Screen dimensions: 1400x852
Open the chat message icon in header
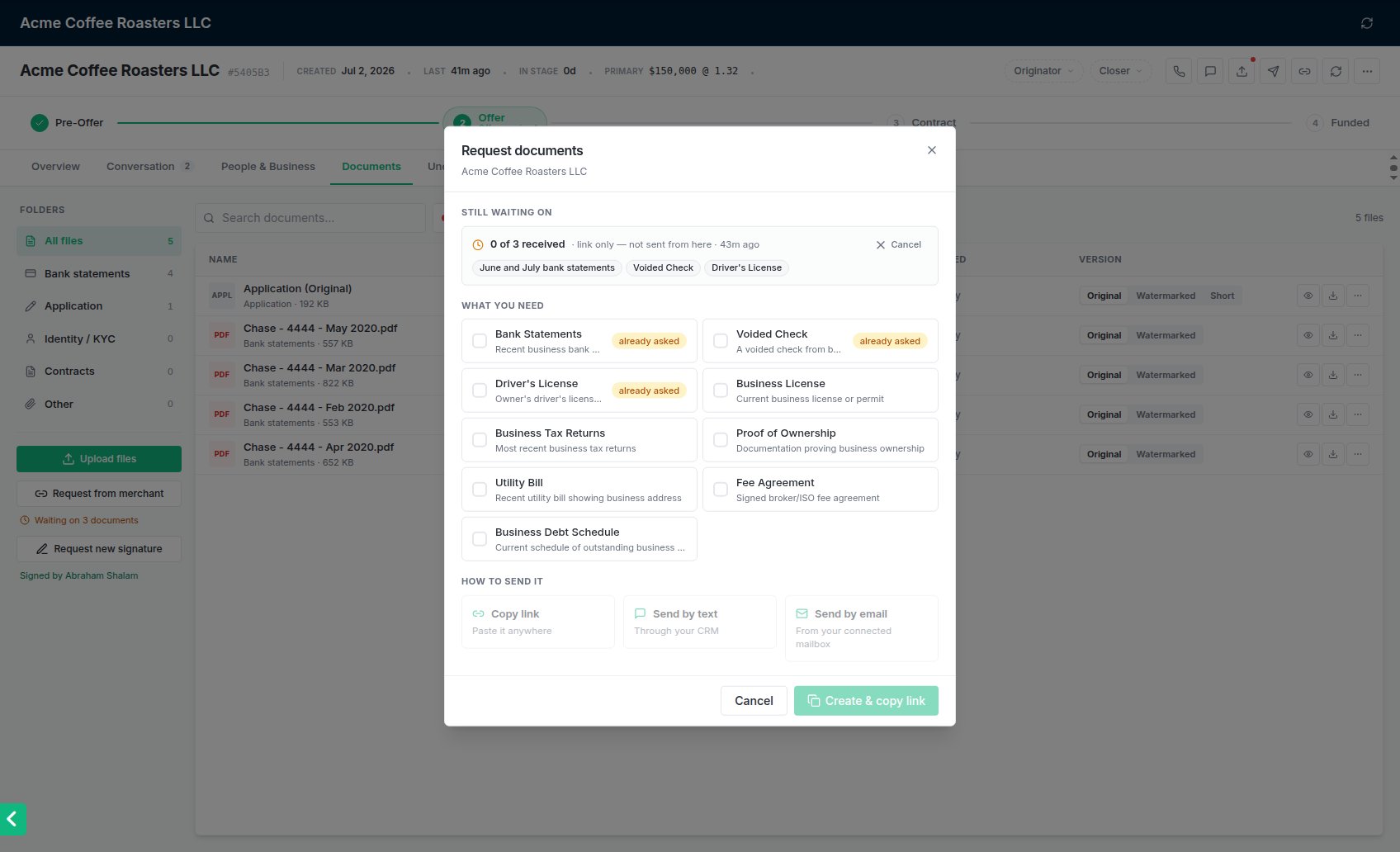pos(1210,71)
